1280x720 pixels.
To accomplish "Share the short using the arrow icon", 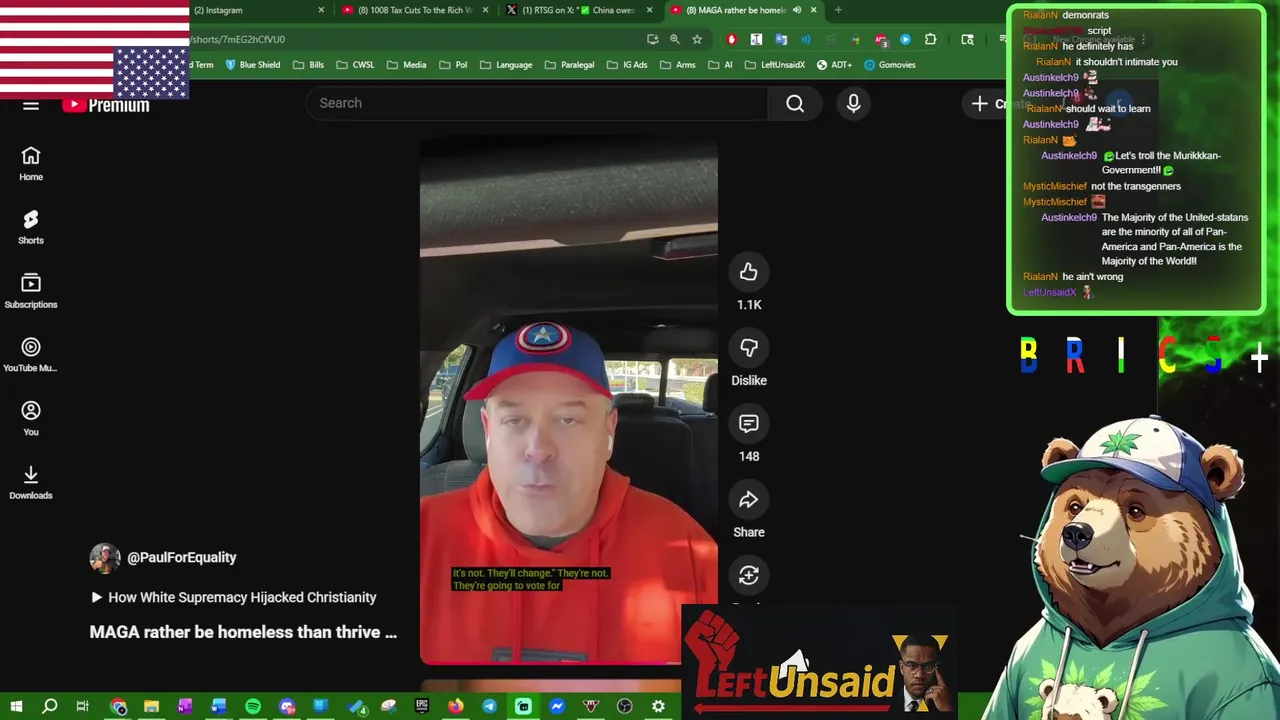I will [x=749, y=500].
